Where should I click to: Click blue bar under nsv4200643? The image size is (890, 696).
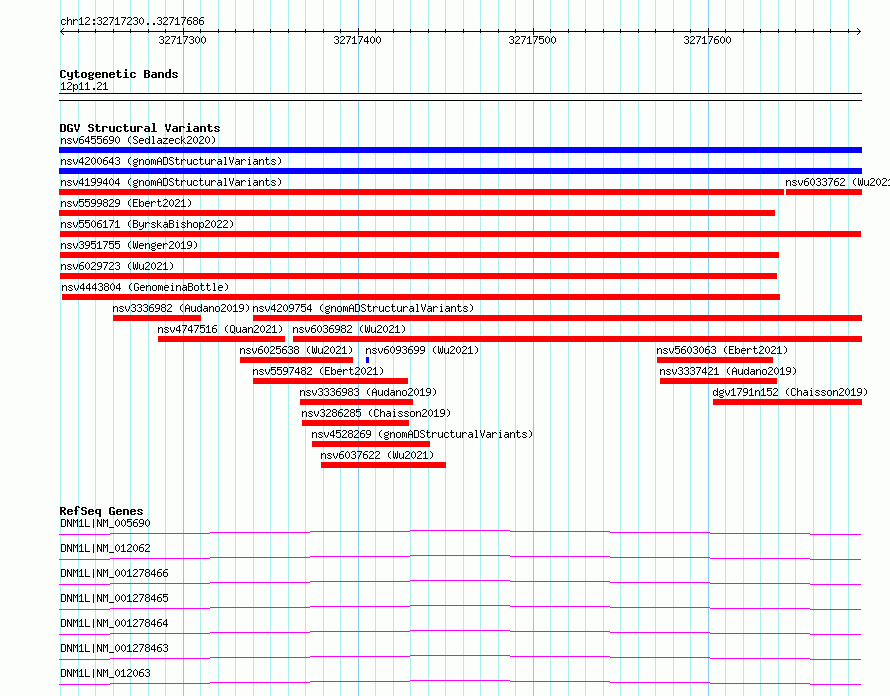(x=460, y=171)
